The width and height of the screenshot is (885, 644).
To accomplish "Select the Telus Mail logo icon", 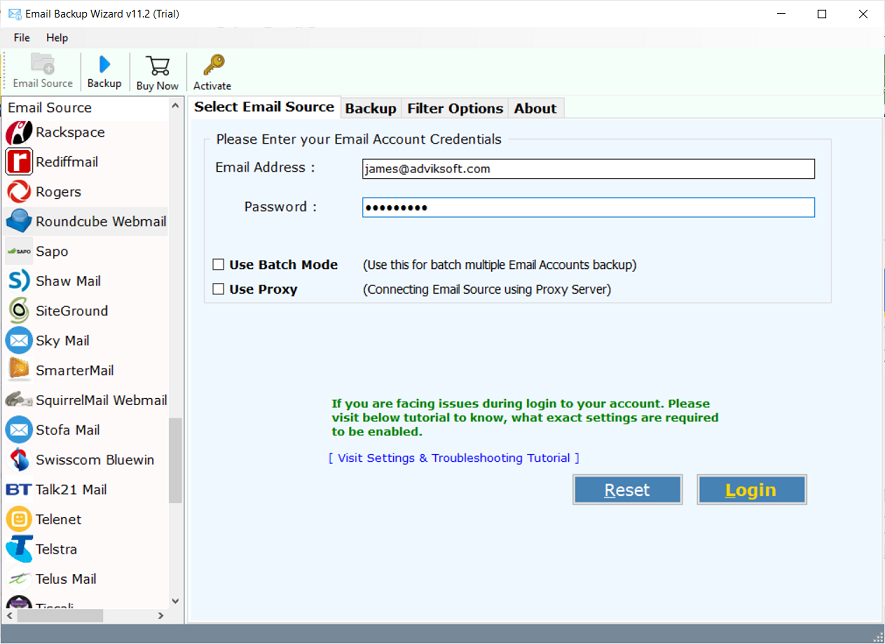I will pyautogui.click(x=19, y=579).
